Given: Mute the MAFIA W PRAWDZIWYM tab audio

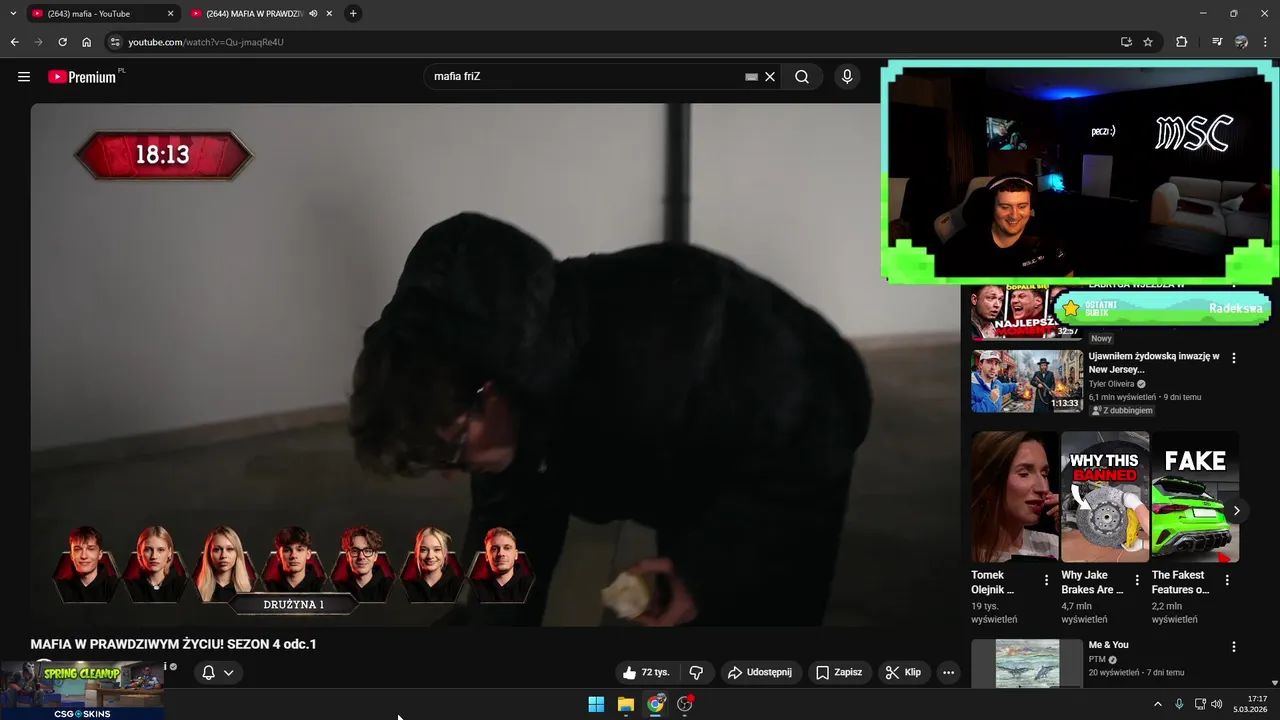Looking at the screenshot, I should tap(313, 14).
